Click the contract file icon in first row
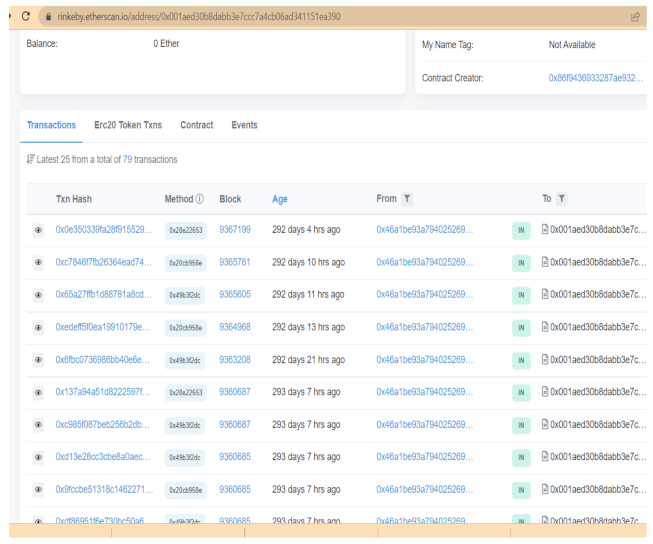Viewport: 653px width, 544px height. click(546, 230)
